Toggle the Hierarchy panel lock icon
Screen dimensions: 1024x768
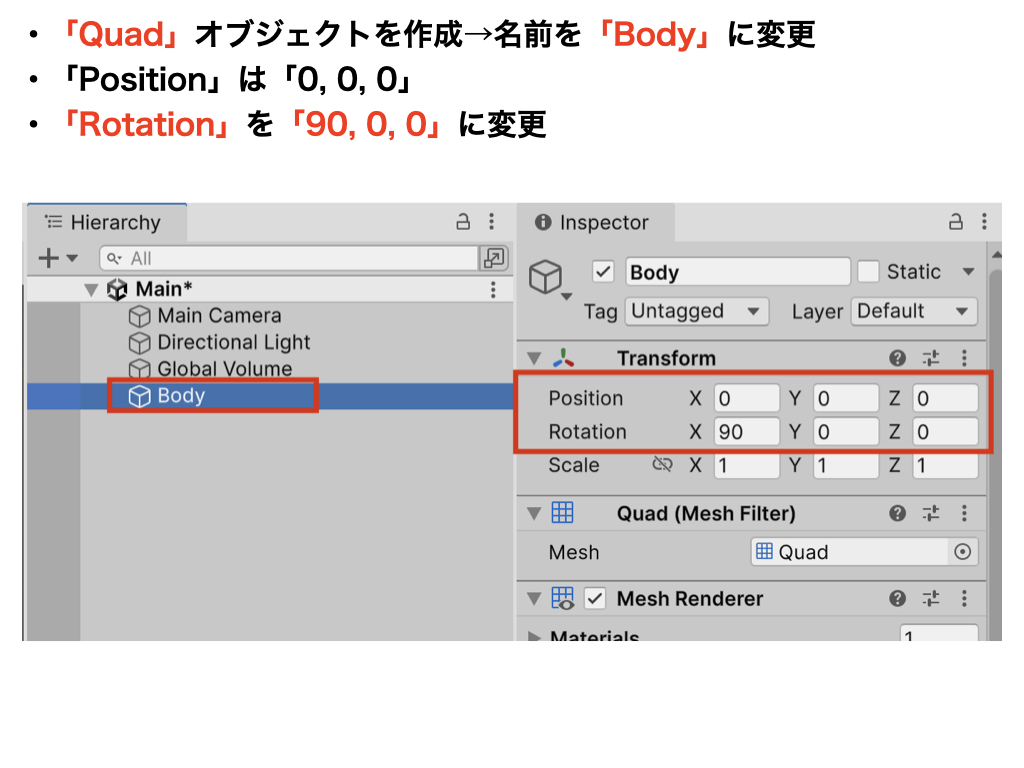(463, 222)
